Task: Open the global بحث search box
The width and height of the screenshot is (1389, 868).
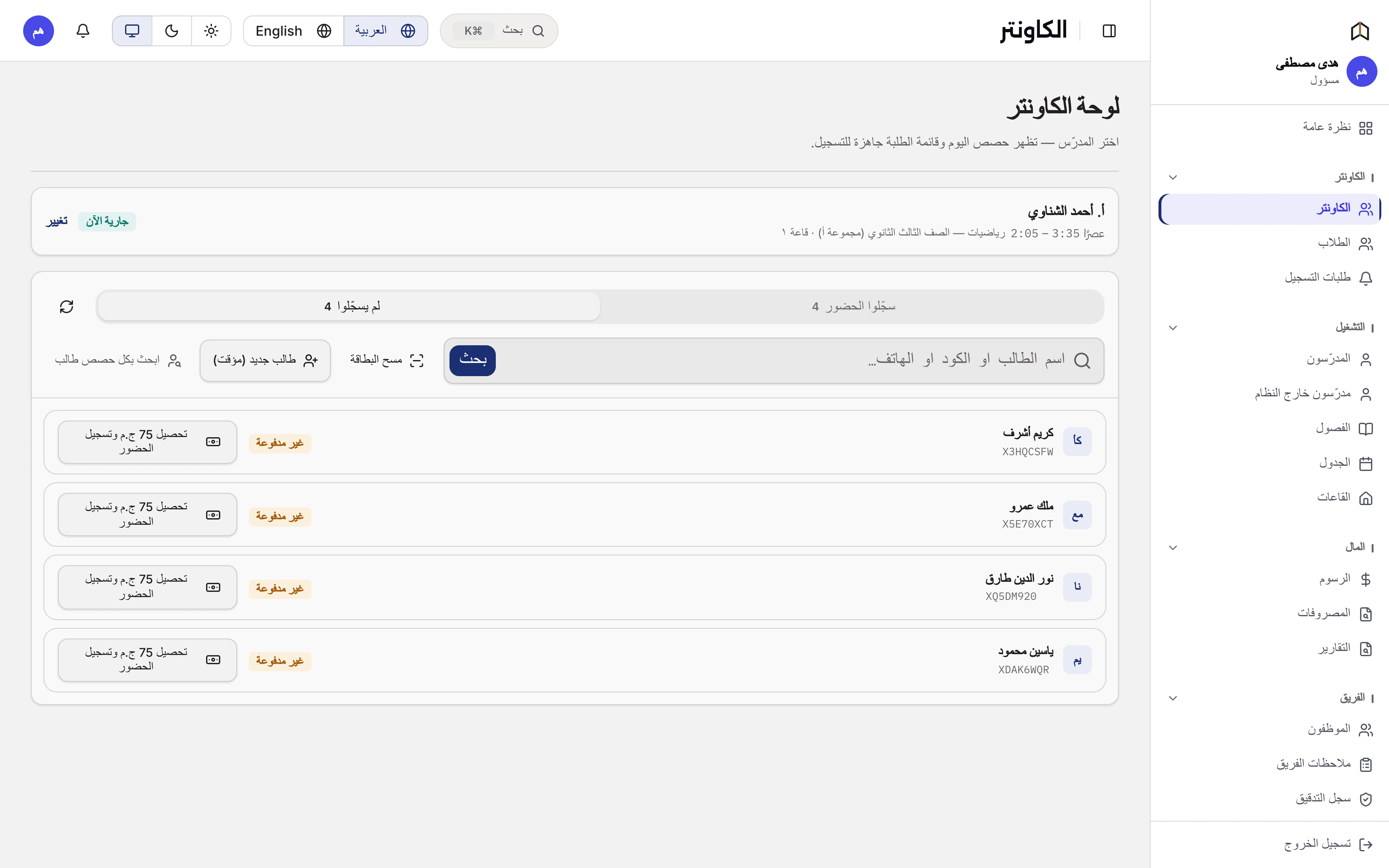Action: tap(499, 31)
